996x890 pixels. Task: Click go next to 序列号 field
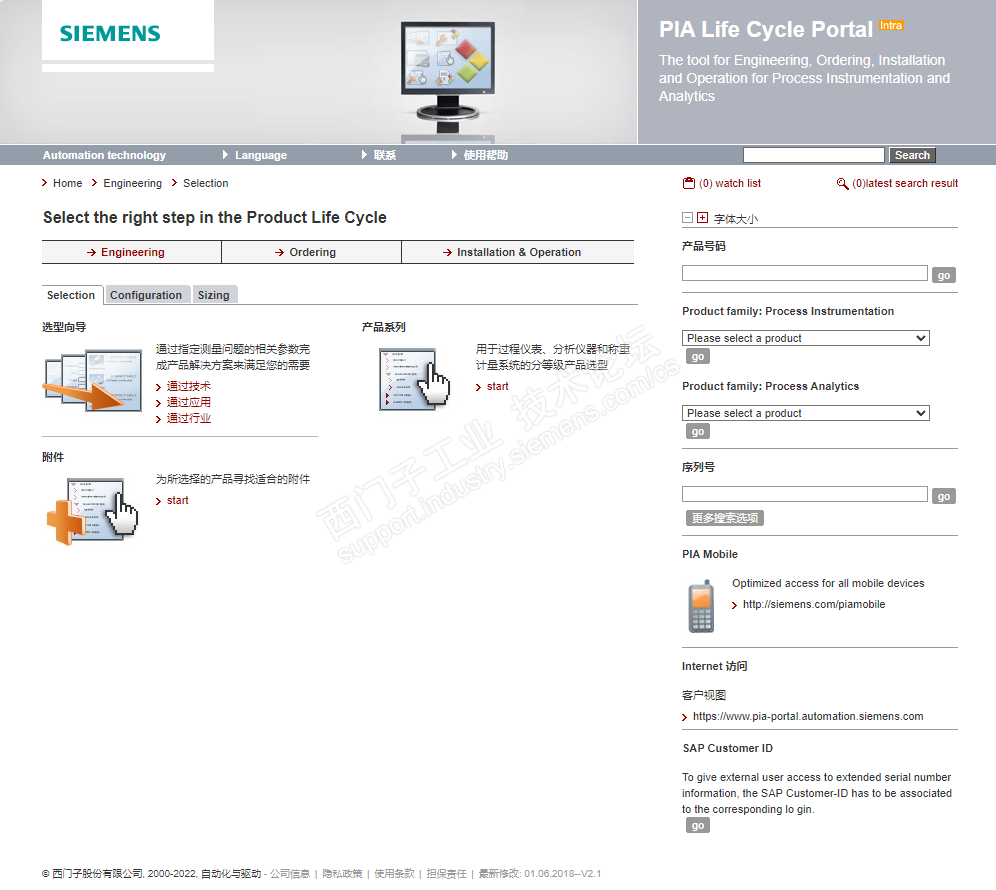944,496
